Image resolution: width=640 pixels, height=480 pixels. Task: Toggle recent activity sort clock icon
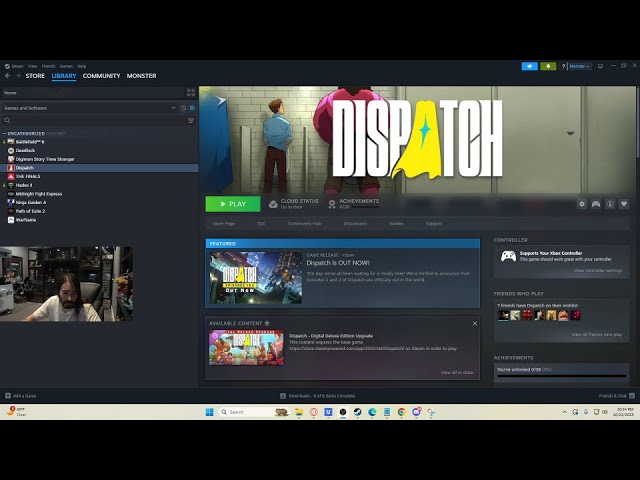[x=183, y=107]
